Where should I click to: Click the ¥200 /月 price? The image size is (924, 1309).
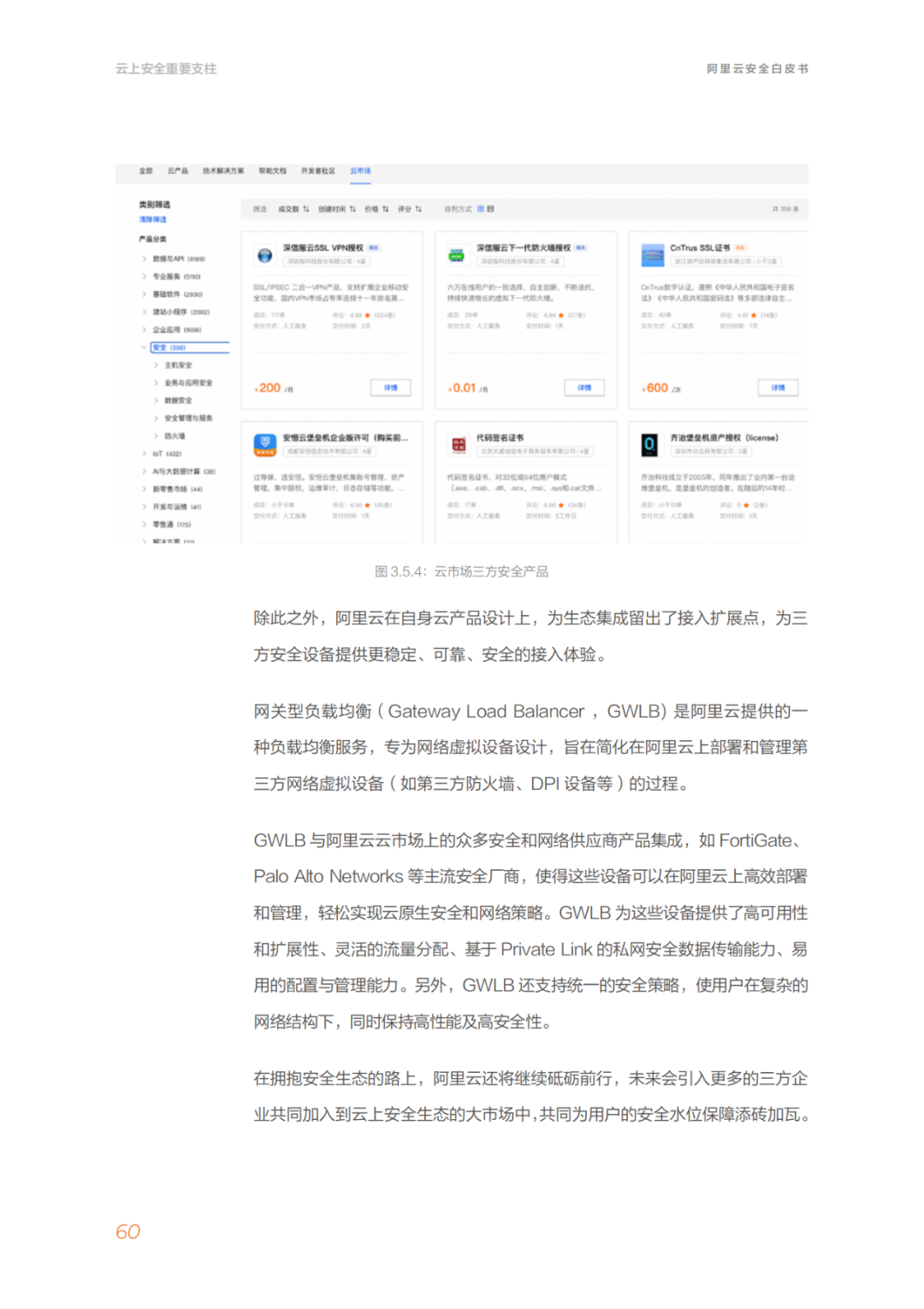[274, 388]
